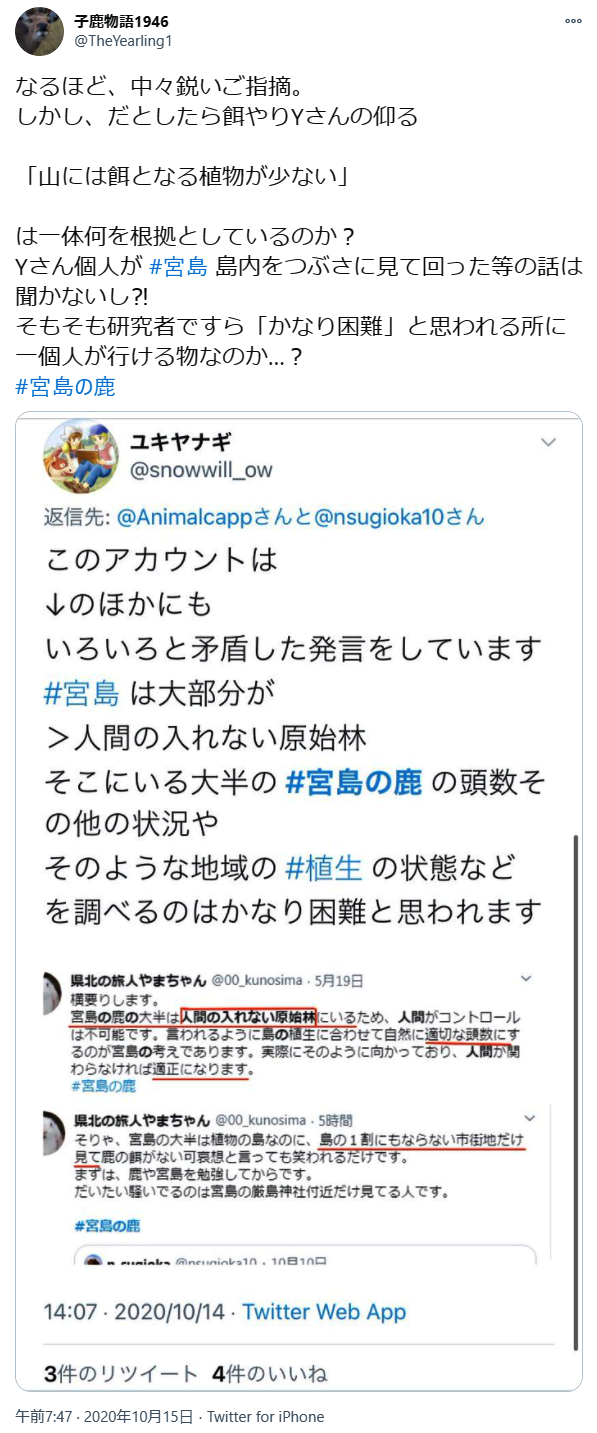Click the @snowwill_ow handle in the image
Image resolution: width=597 pixels, height=1433 pixels.
click(x=200, y=470)
